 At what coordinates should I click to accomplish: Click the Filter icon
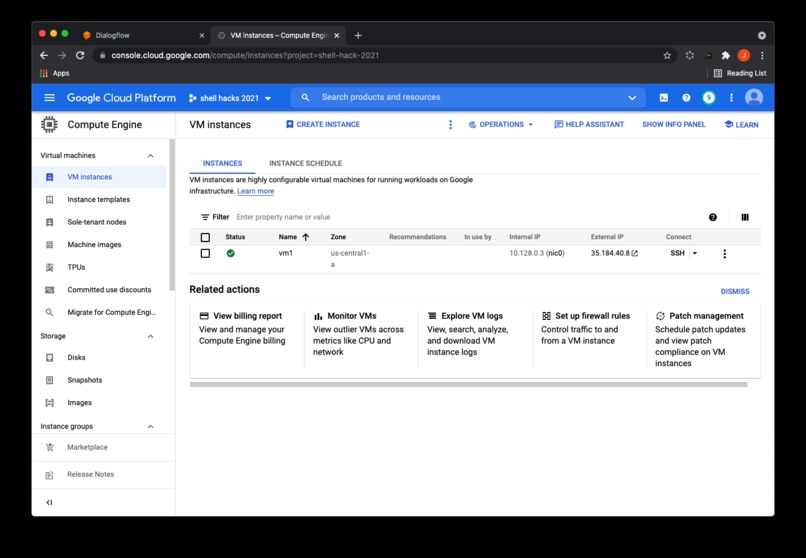click(x=205, y=217)
